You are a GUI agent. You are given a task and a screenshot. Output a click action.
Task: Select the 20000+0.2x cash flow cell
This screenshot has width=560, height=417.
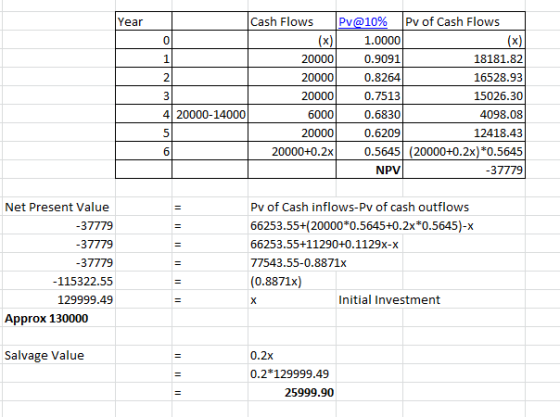292,151
